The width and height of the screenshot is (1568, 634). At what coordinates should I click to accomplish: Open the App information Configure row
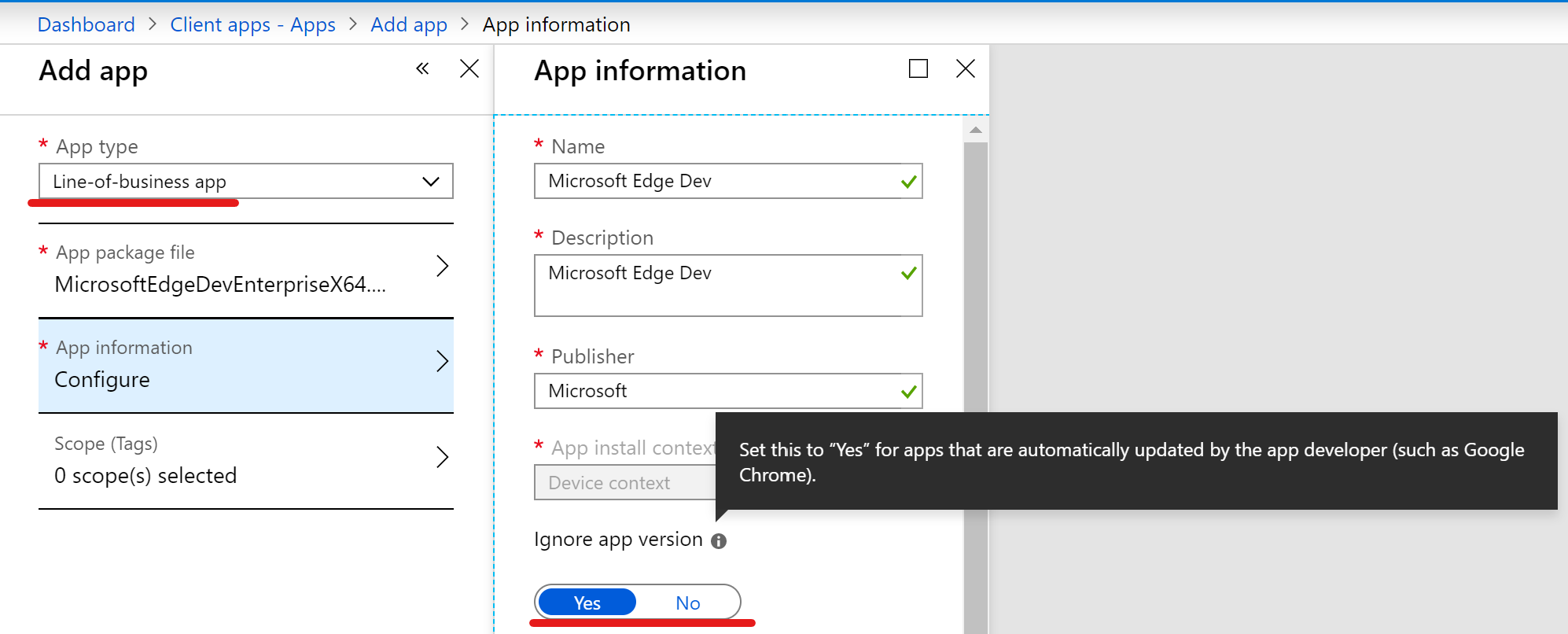tap(246, 365)
